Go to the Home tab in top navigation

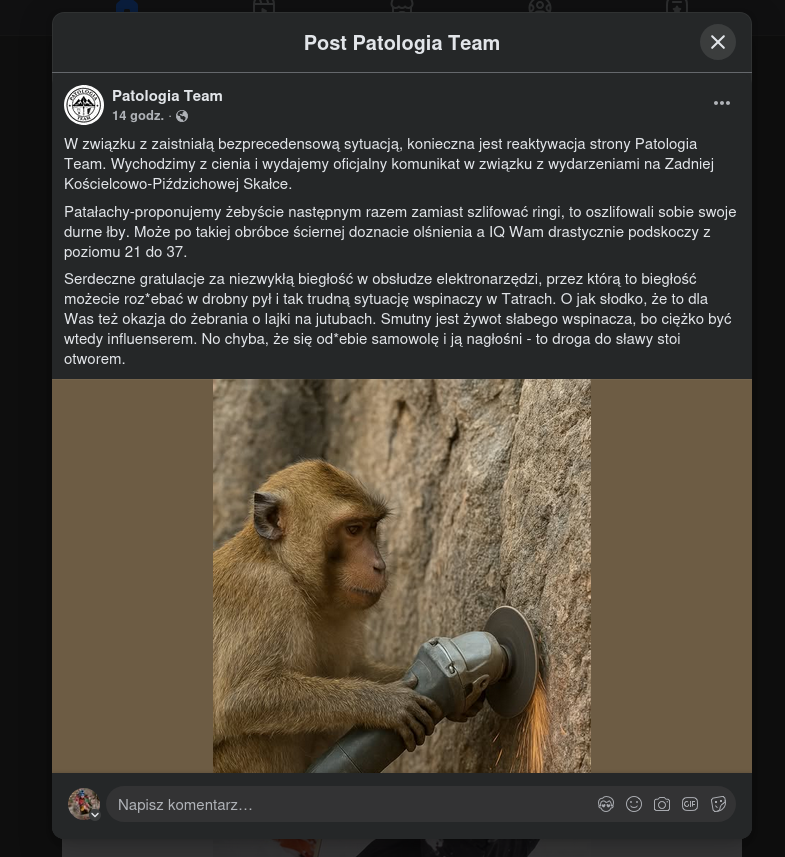coord(127,8)
